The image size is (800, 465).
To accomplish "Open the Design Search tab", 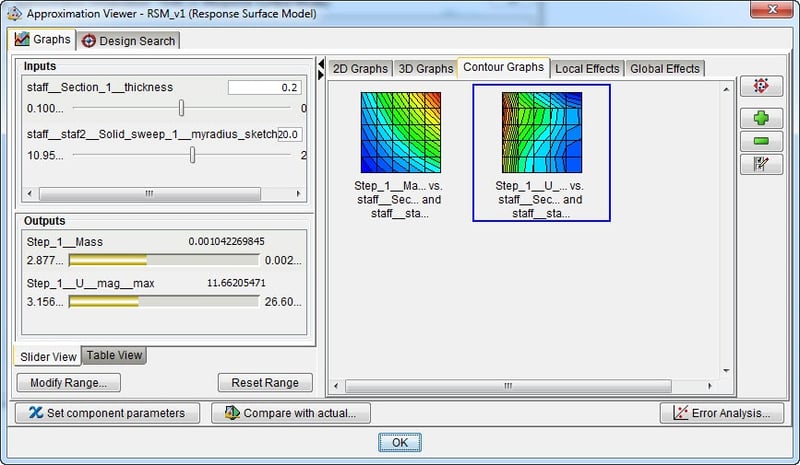I will click(128, 41).
